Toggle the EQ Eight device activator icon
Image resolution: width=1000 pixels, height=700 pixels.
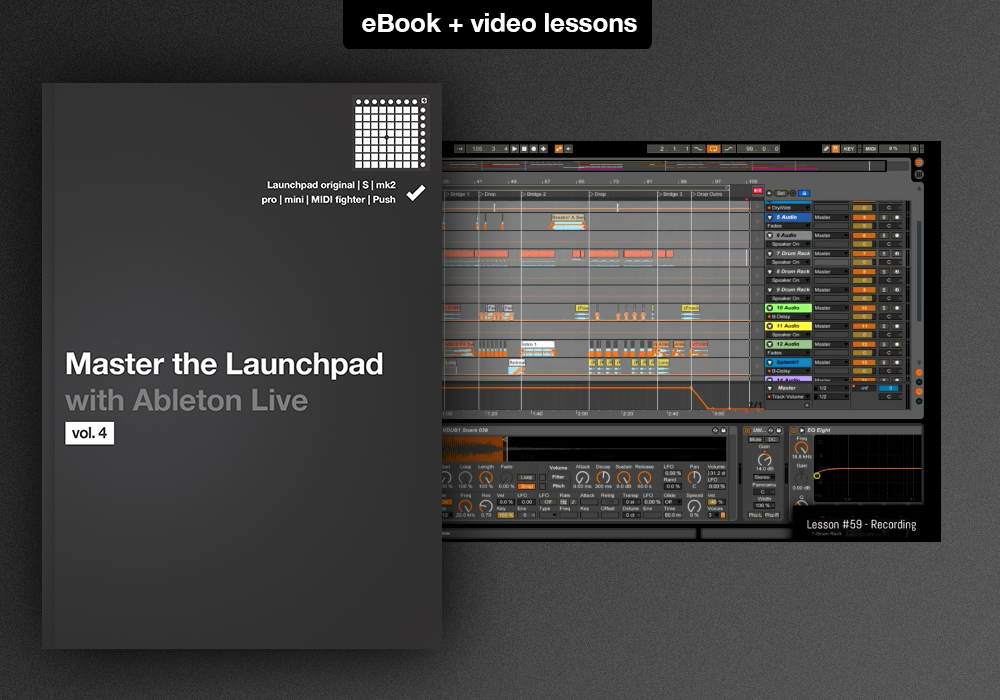point(794,430)
